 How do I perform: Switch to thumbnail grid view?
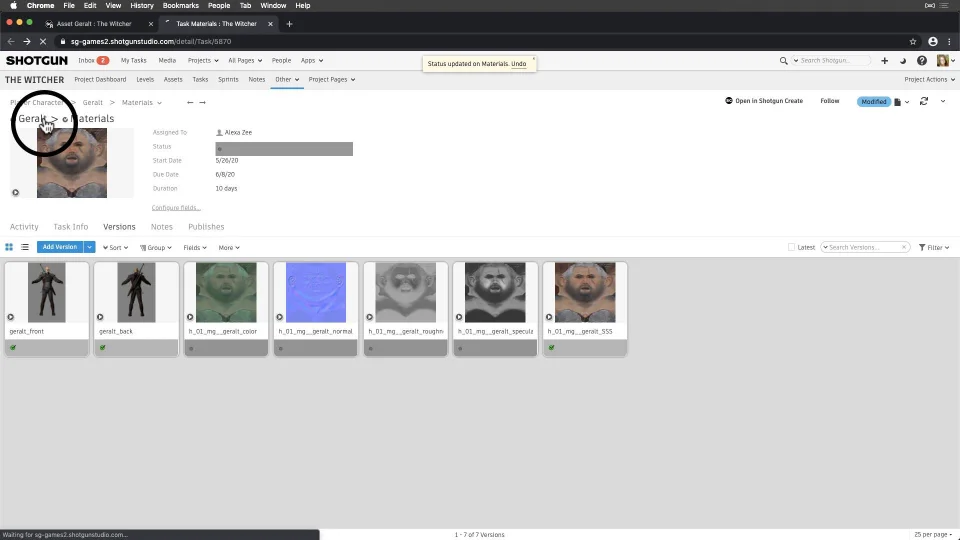point(9,247)
